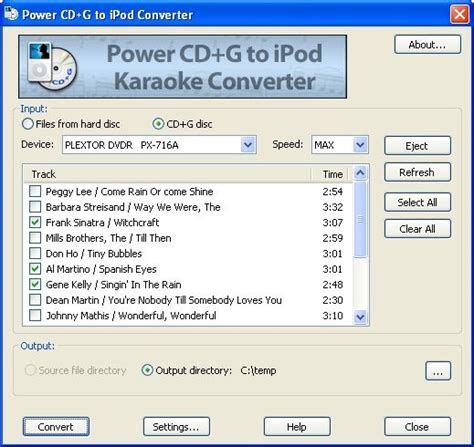Select You're Nobody Till Somebody Loves You row
The image size is (474, 447).
[164, 300]
